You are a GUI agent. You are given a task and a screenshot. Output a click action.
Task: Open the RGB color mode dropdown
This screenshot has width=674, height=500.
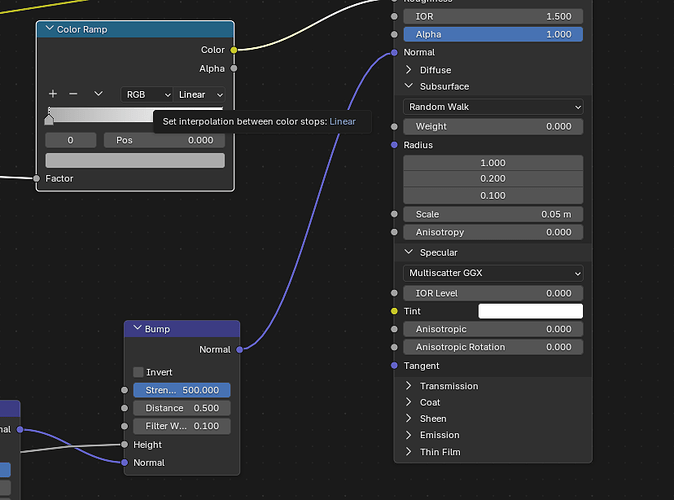tap(147, 95)
